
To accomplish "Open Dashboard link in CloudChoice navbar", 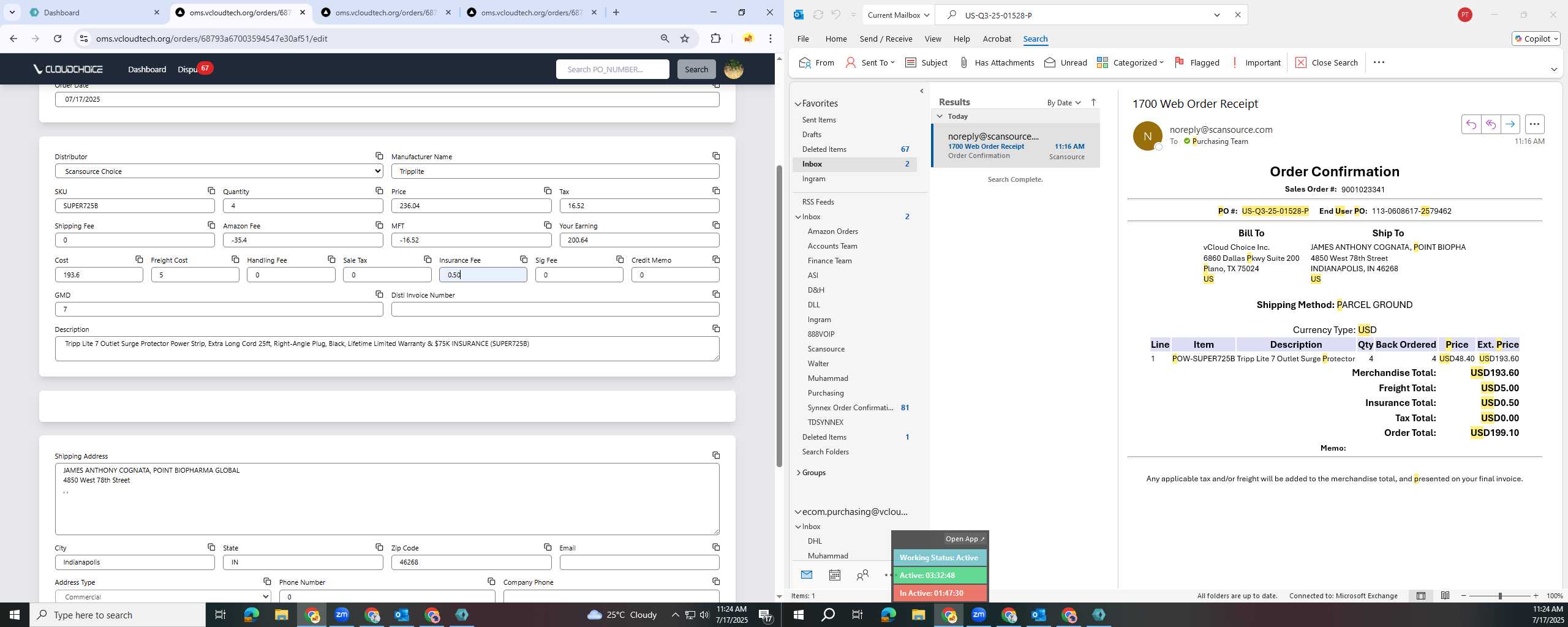I will pyautogui.click(x=147, y=69).
